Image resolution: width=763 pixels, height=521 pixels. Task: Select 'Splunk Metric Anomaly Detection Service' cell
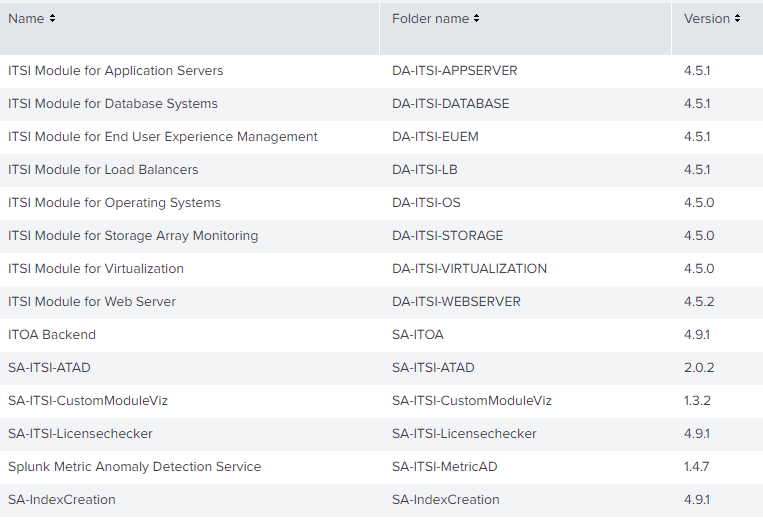pos(134,467)
